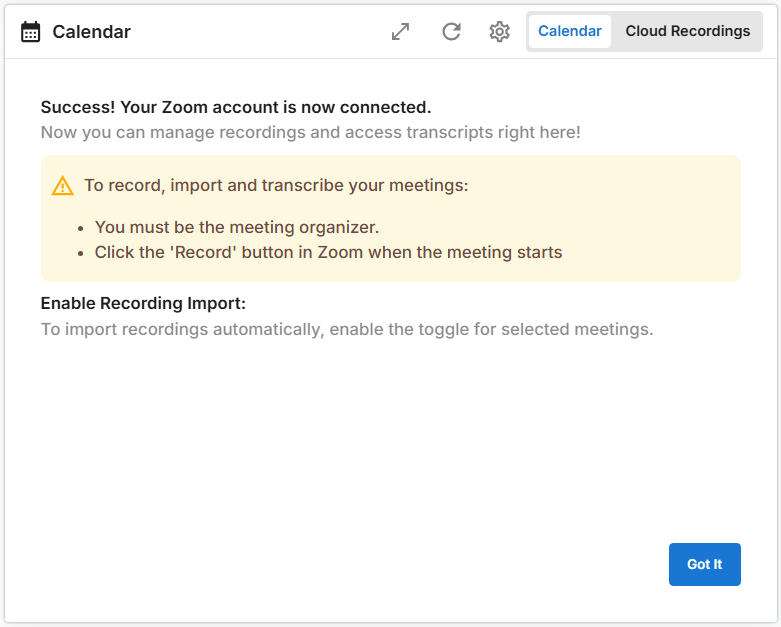This screenshot has width=781, height=627.
Task: Click 'To import recordings automatically' description
Action: tap(347, 329)
